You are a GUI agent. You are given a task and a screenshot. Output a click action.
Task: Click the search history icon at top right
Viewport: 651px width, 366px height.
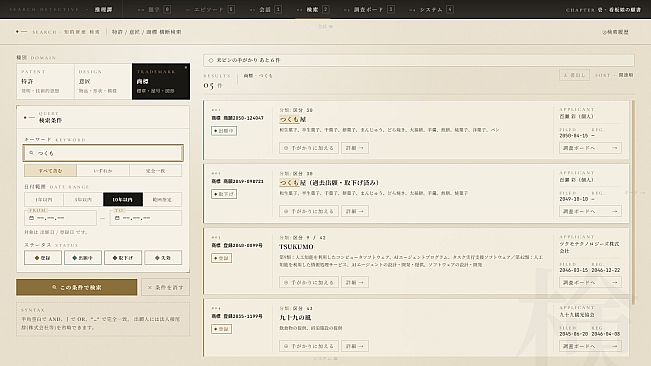coord(604,32)
